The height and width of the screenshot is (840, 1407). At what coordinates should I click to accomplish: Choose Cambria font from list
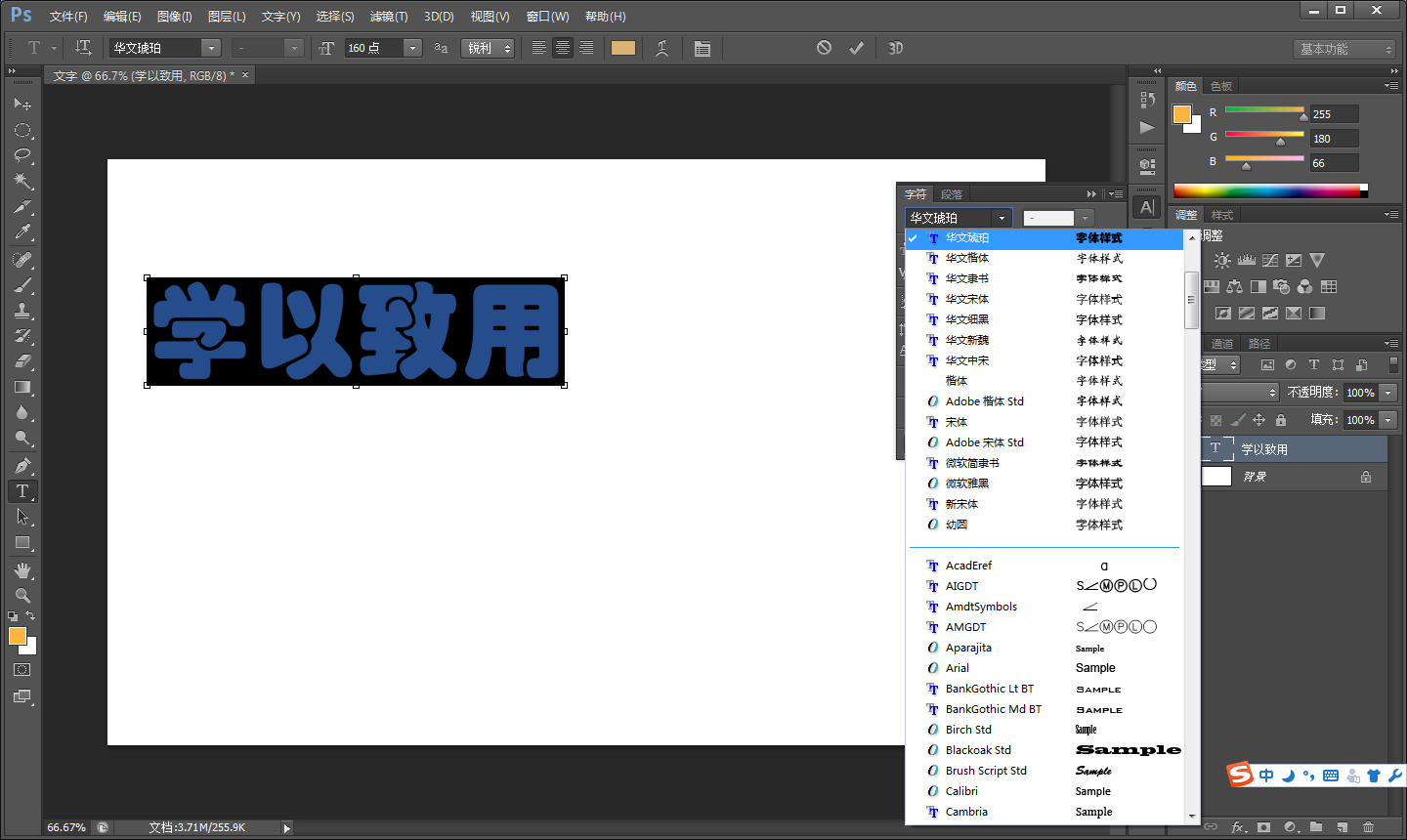pos(1045,812)
